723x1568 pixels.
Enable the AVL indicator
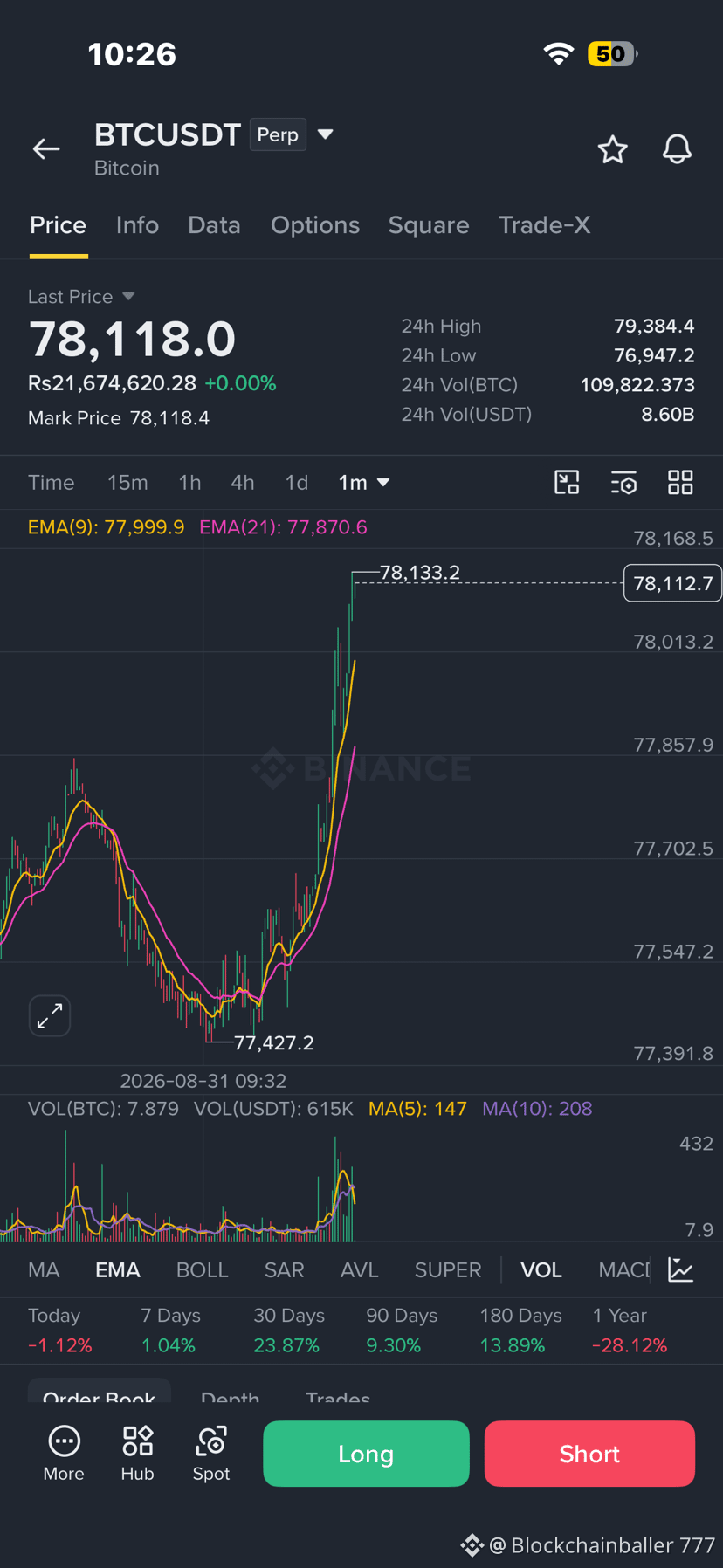tap(360, 1270)
